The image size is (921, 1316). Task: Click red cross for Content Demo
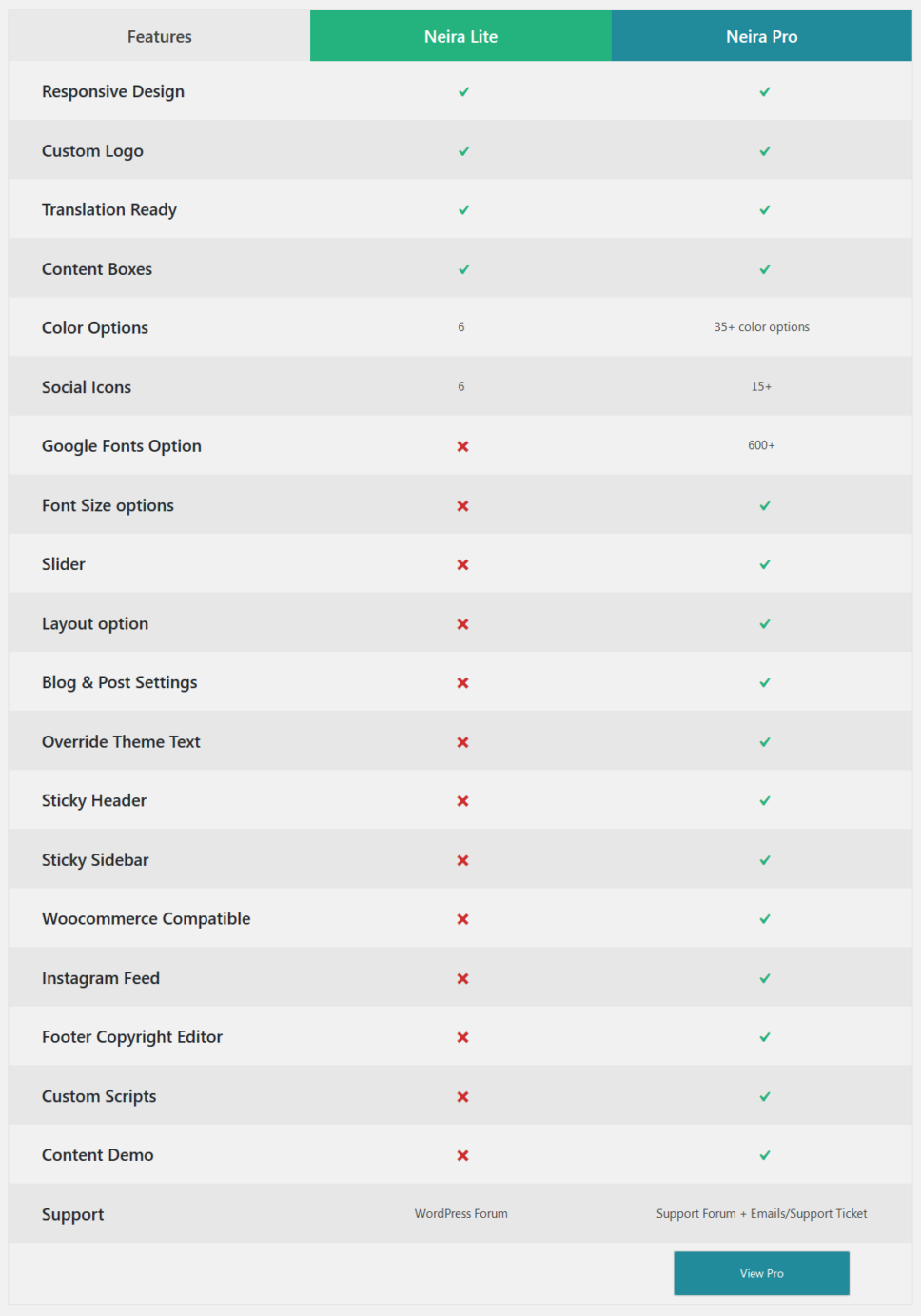click(x=462, y=1155)
